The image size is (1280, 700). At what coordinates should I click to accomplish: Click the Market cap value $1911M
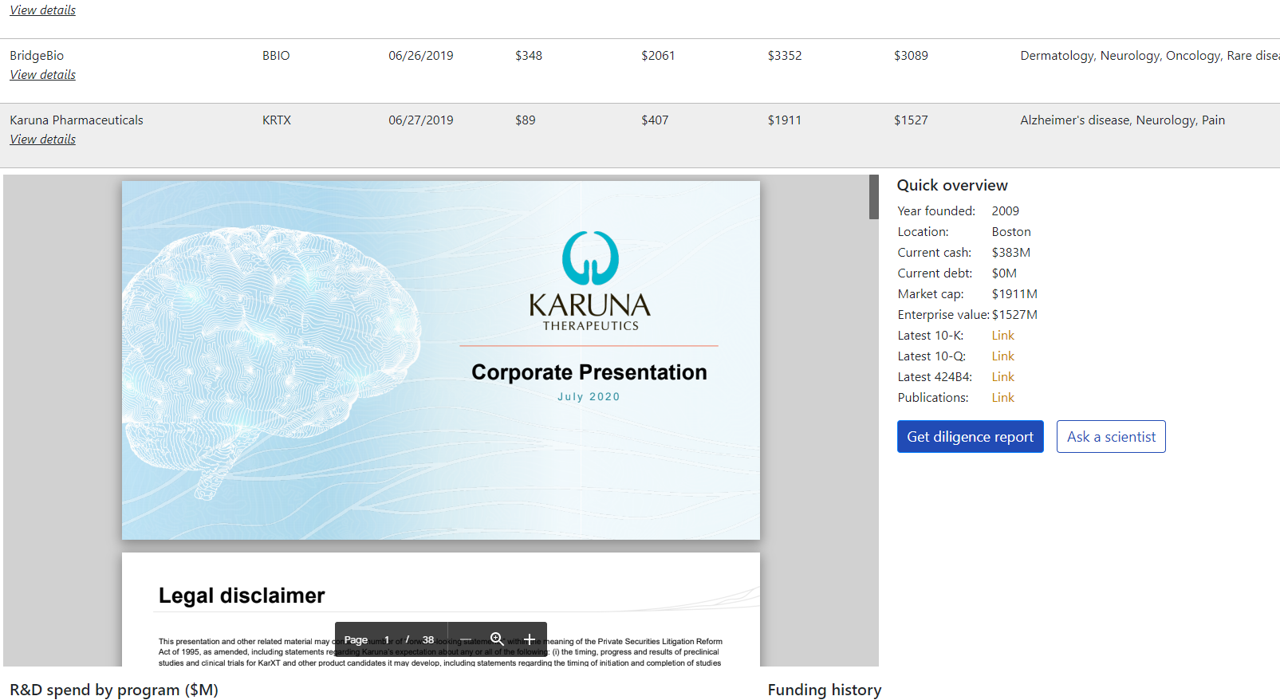coord(1015,294)
